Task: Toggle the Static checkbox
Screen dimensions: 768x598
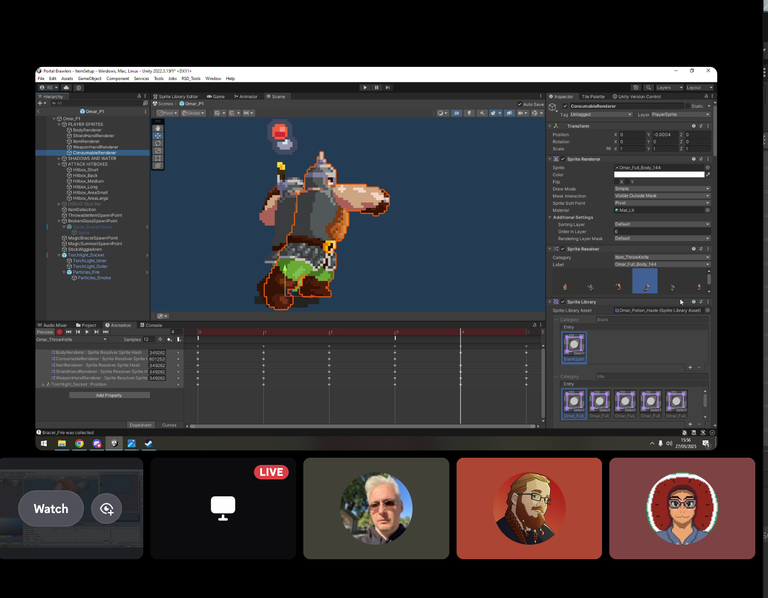Action: click(x=686, y=106)
